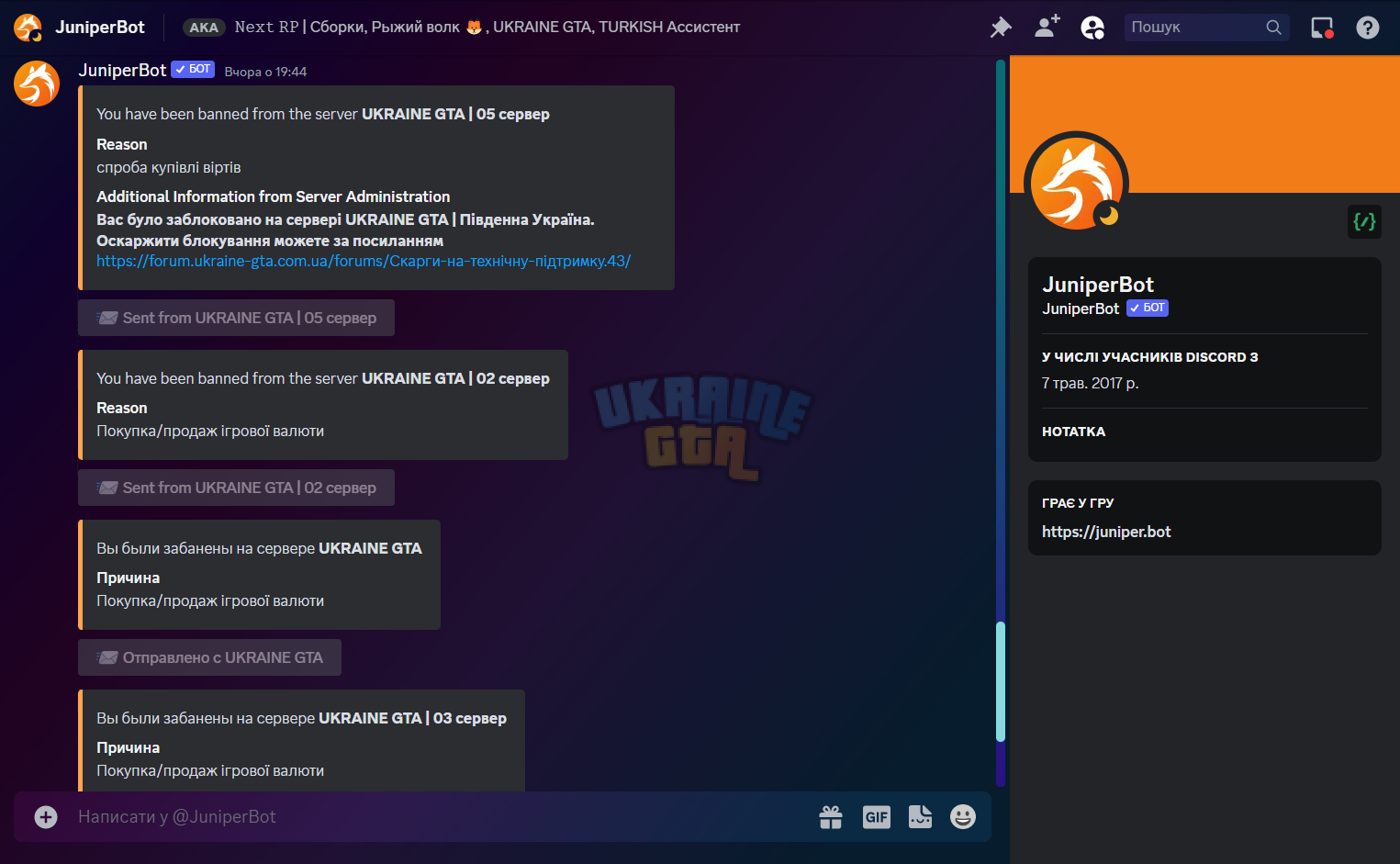Click the AKA nickname badge

pyautogui.click(x=204, y=28)
